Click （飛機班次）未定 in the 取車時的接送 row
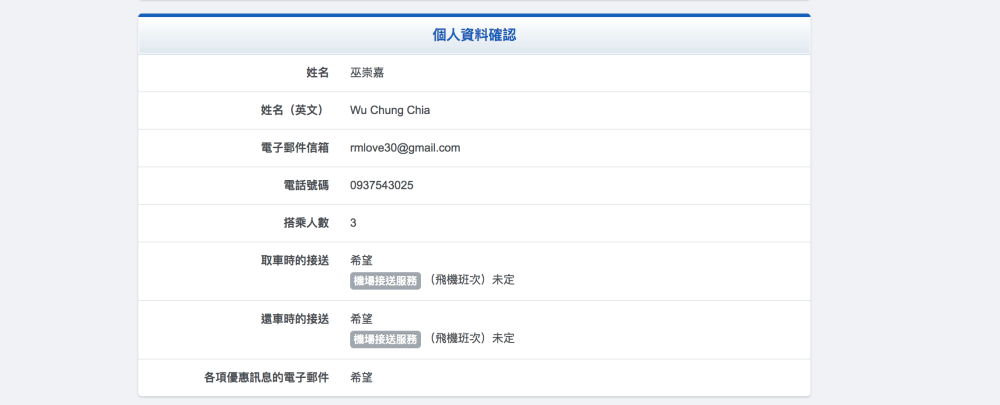 click(471, 280)
